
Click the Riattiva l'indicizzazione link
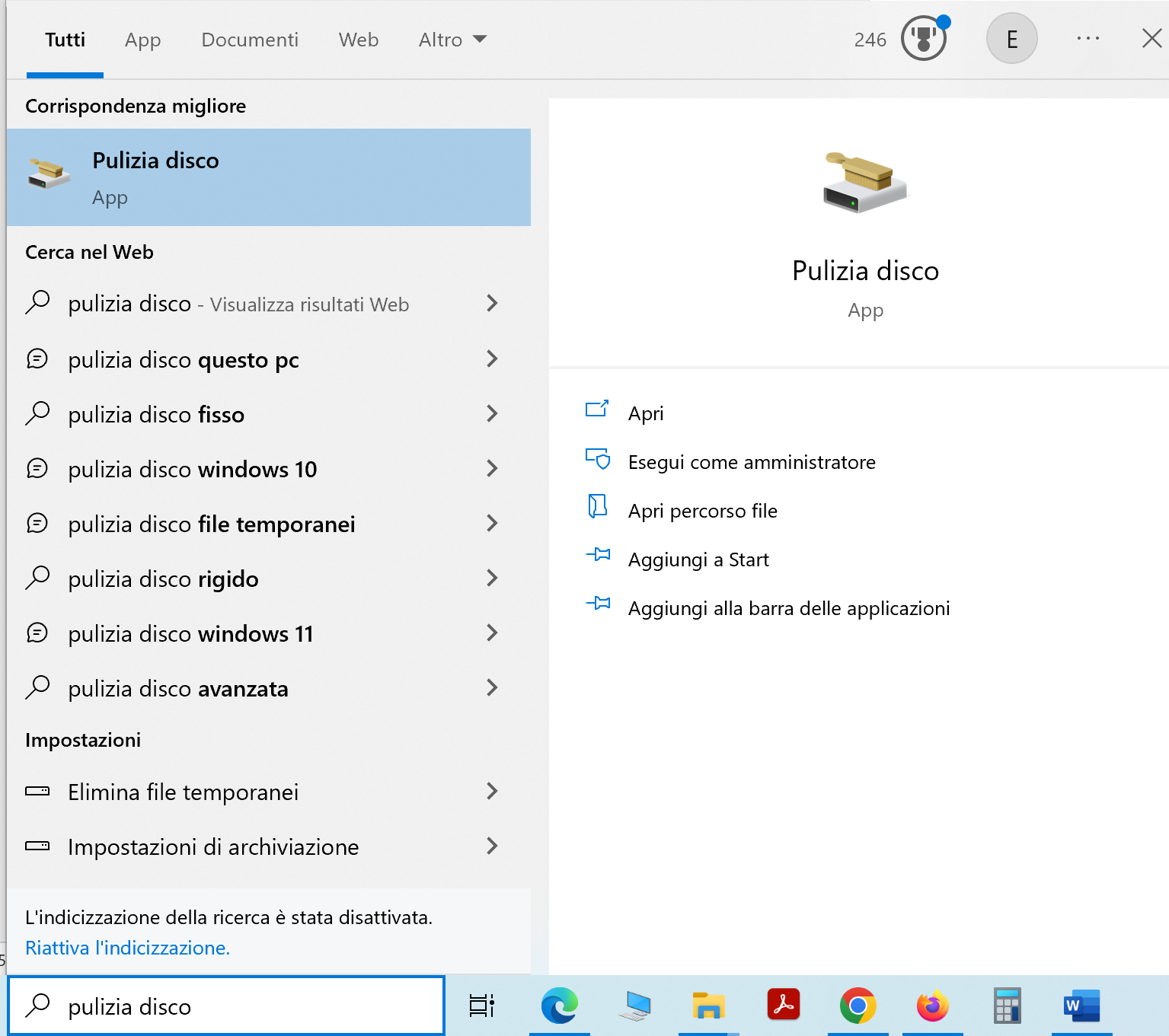pyautogui.click(x=127, y=948)
